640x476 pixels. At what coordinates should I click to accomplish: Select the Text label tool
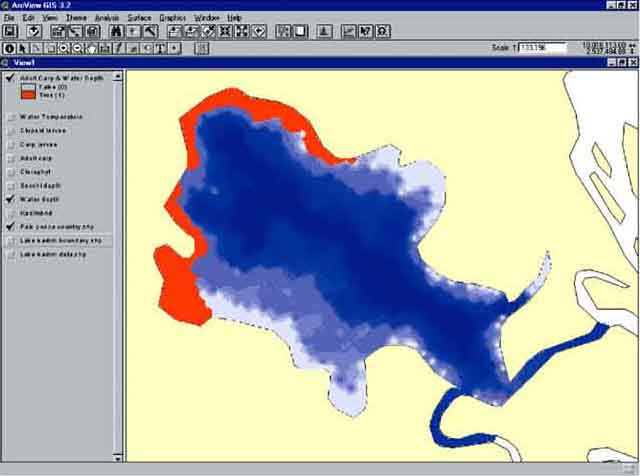[160, 47]
